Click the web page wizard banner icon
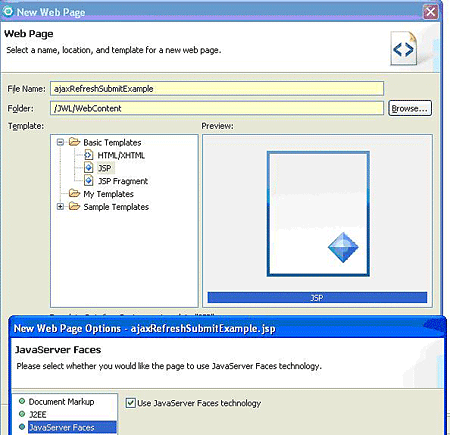The width and height of the screenshot is (450, 435). click(x=404, y=48)
